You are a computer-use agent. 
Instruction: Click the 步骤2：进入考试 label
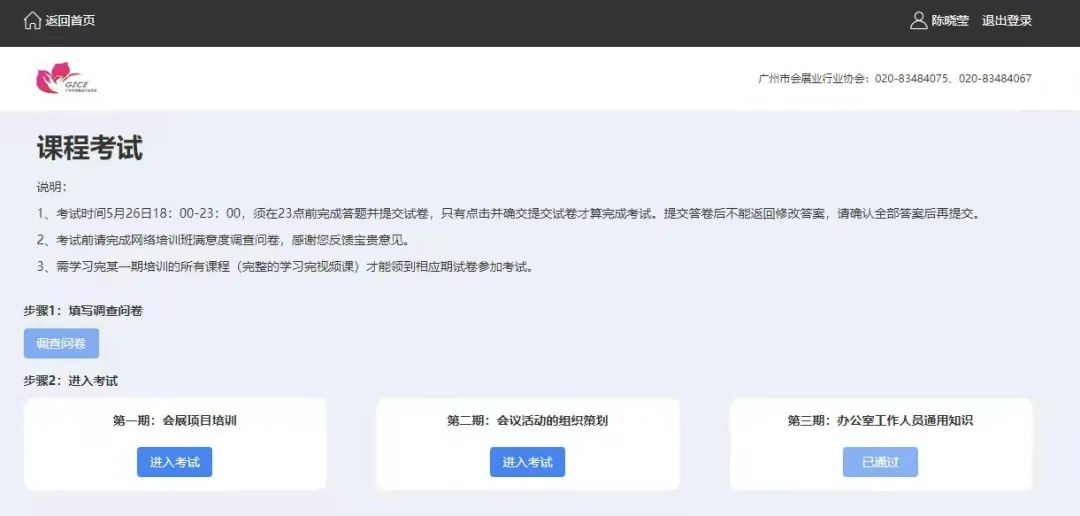(x=71, y=381)
